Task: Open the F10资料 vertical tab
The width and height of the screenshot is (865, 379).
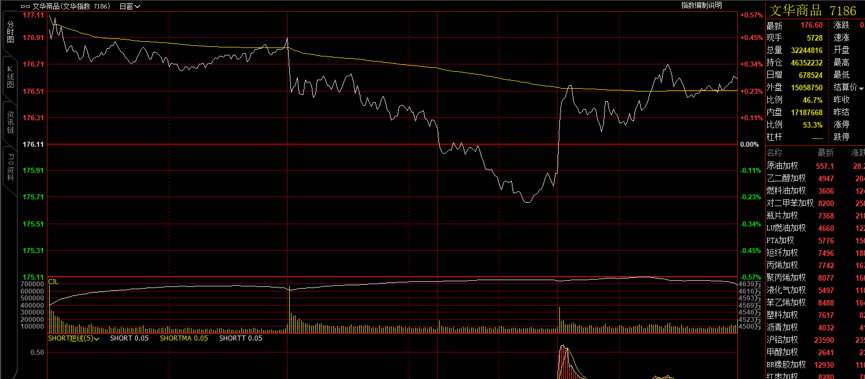Action: [10, 167]
